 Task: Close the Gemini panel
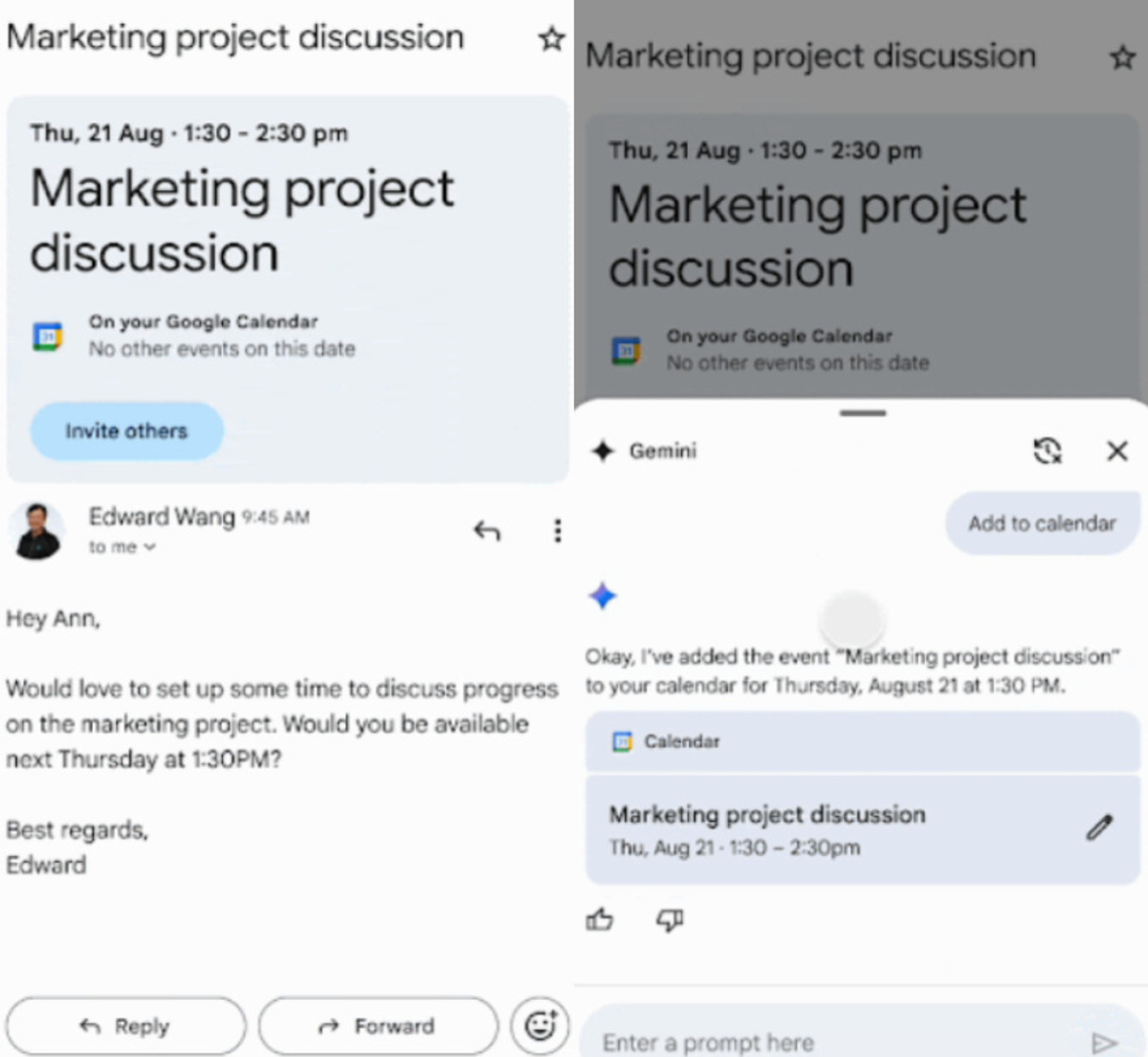tap(1116, 451)
